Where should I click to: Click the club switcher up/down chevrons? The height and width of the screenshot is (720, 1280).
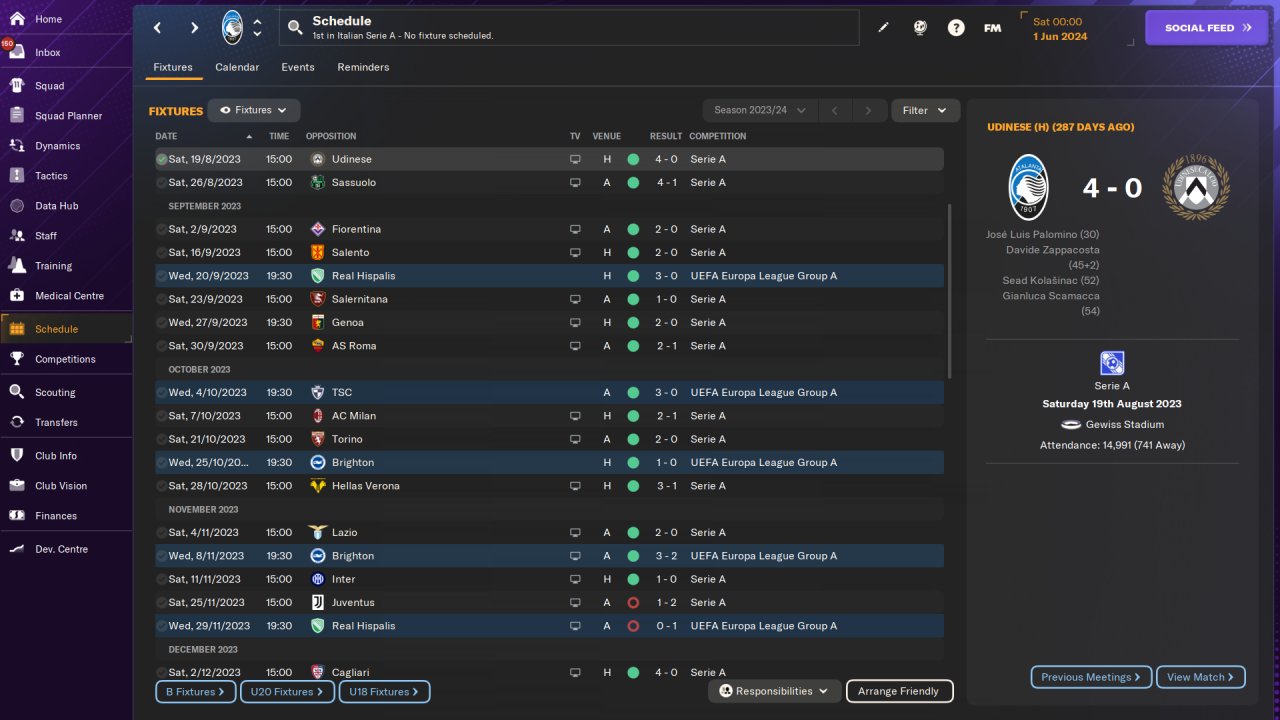(x=257, y=28)
